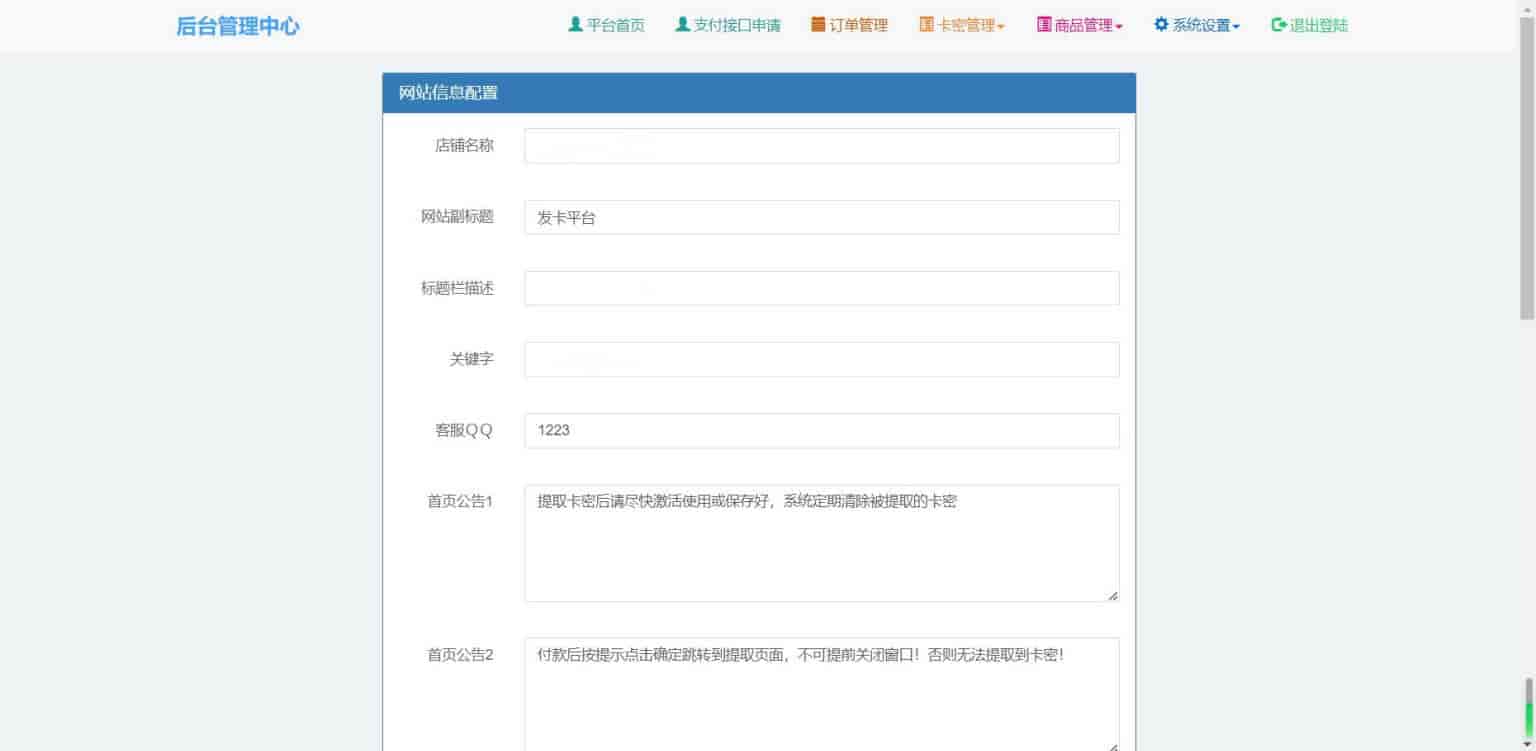Click the 关键字 label

(x=471, y=359)
